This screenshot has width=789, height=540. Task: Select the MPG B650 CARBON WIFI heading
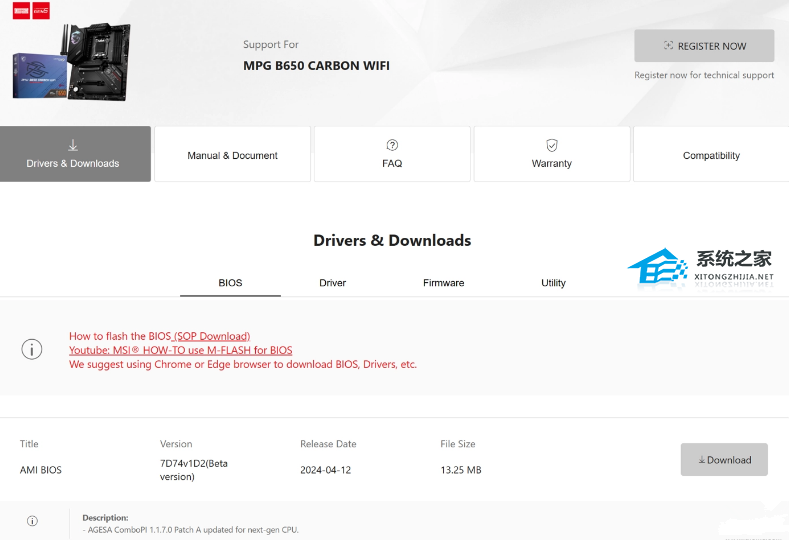316,66
